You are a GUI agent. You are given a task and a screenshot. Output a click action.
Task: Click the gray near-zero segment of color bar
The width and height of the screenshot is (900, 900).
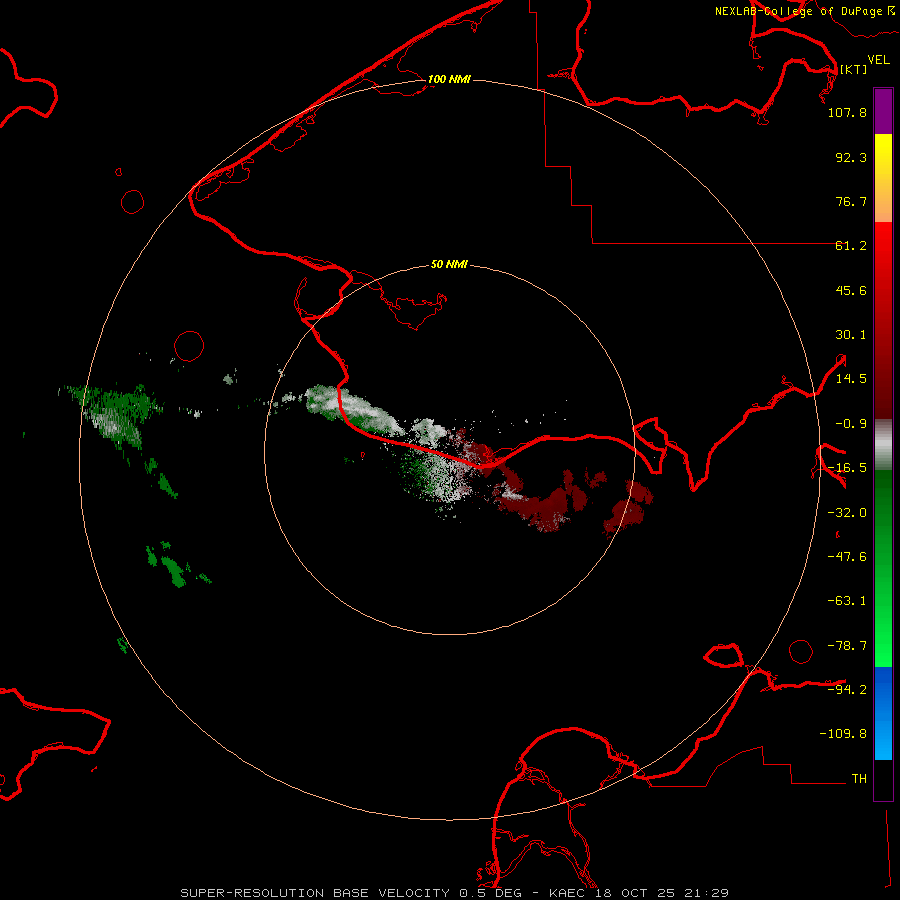[883, 445]
